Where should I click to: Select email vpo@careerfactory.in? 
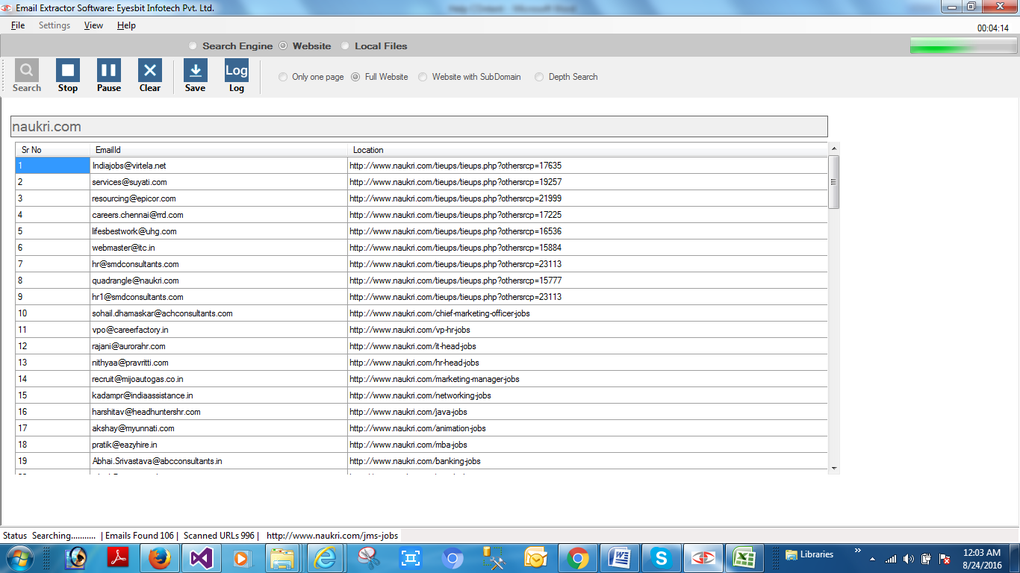tap(130, 330)
